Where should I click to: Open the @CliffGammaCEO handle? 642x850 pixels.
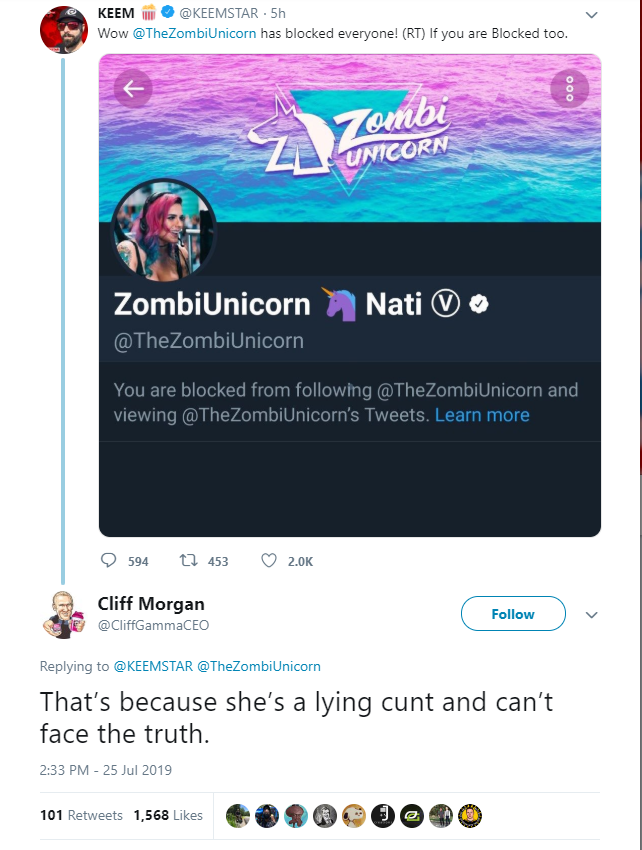pyautogui.click(x=153, y=626)
